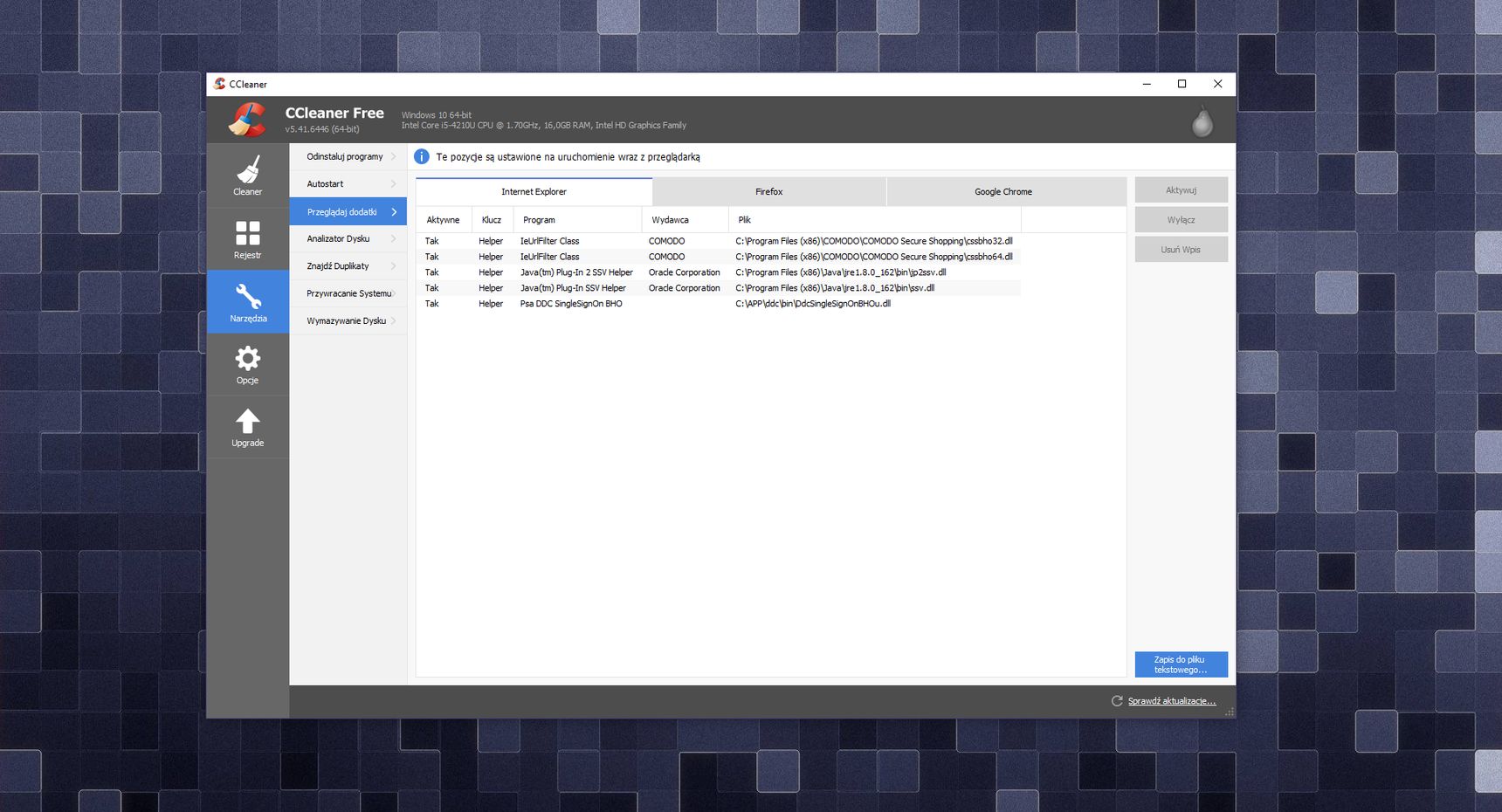
Task: Click Zapis do pliku tekstowego button
Action: (1182, 664)
